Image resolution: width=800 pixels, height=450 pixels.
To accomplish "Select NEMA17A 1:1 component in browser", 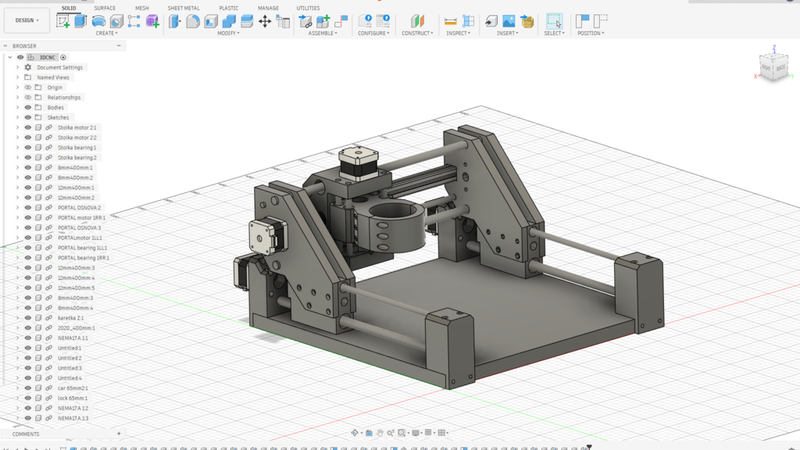I will (73, 338).
